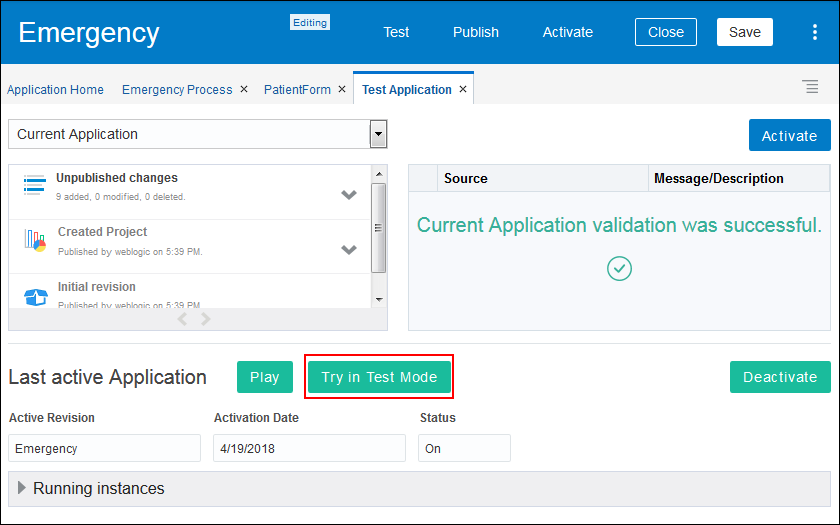Click the revision list scroll up arrow
Image resolution: width=840 pixels, height=525 pixels.
coord(379,174)
